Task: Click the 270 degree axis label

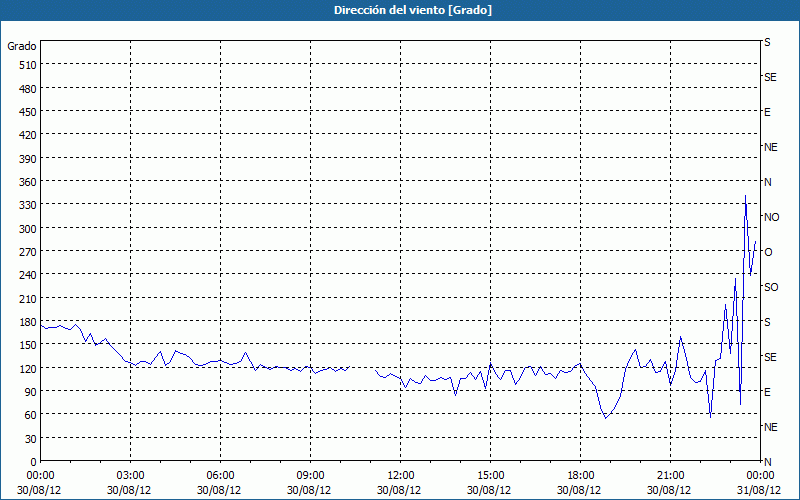Action: [29, 252]
